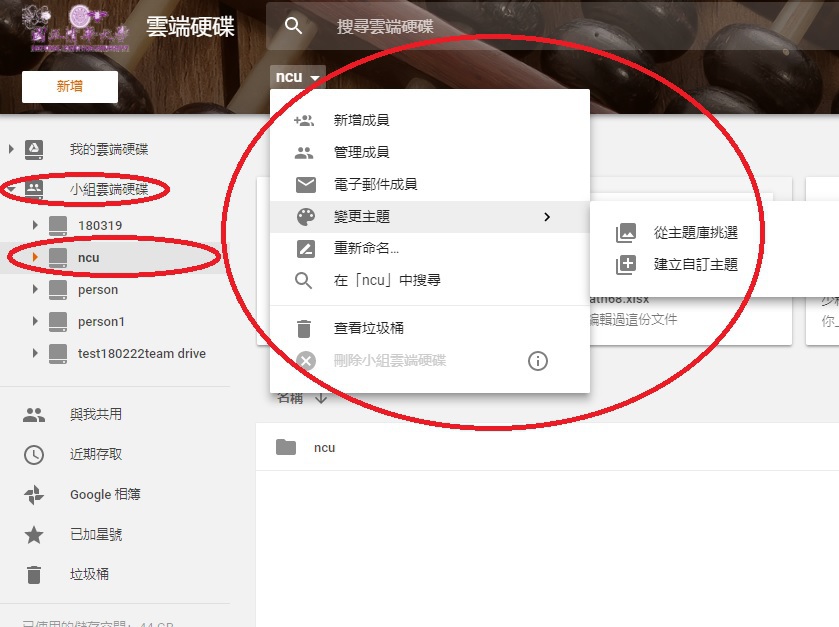Click the search magnifier icon in the search bar

tap(293, 25)
